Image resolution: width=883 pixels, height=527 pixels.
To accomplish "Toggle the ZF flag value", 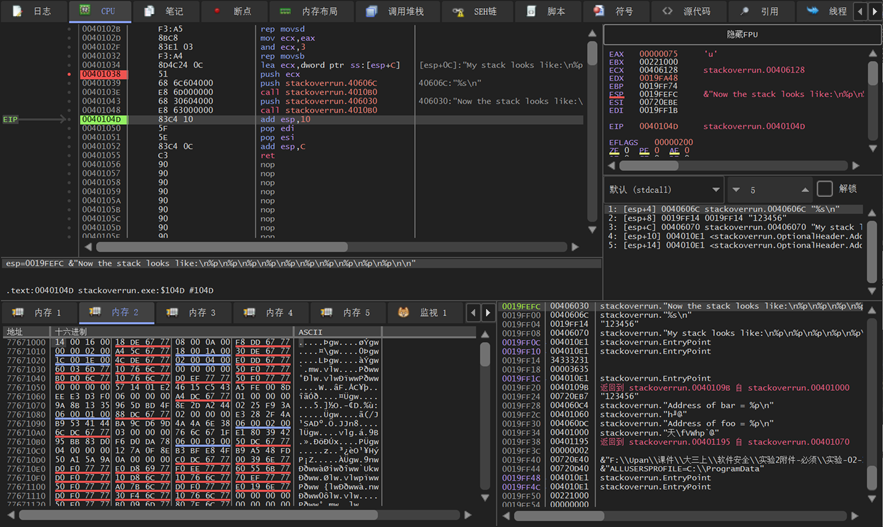I will point(627,152).
